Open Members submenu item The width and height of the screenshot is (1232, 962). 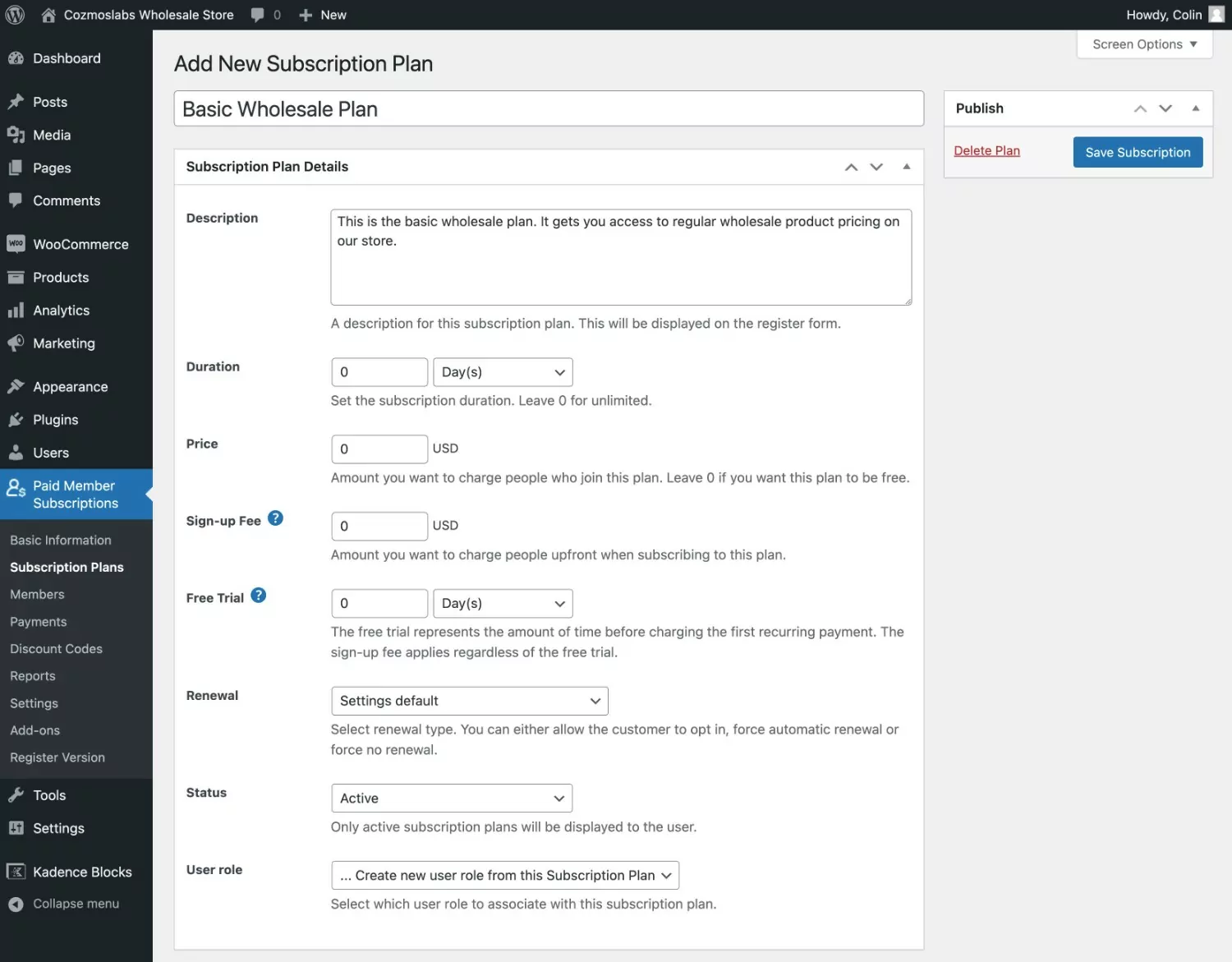point(37,594)
